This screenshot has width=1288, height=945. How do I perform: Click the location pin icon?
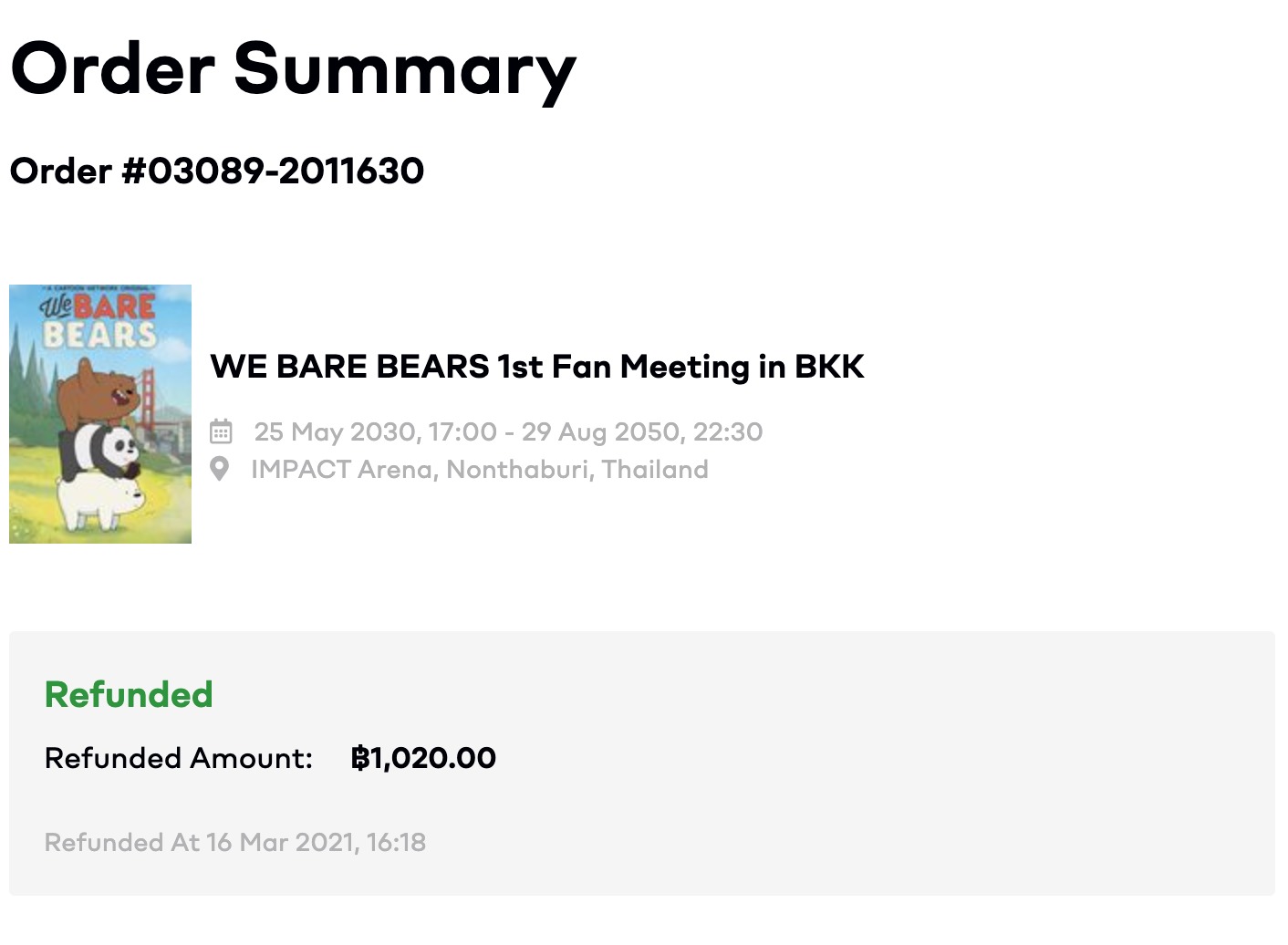[220, 469]
